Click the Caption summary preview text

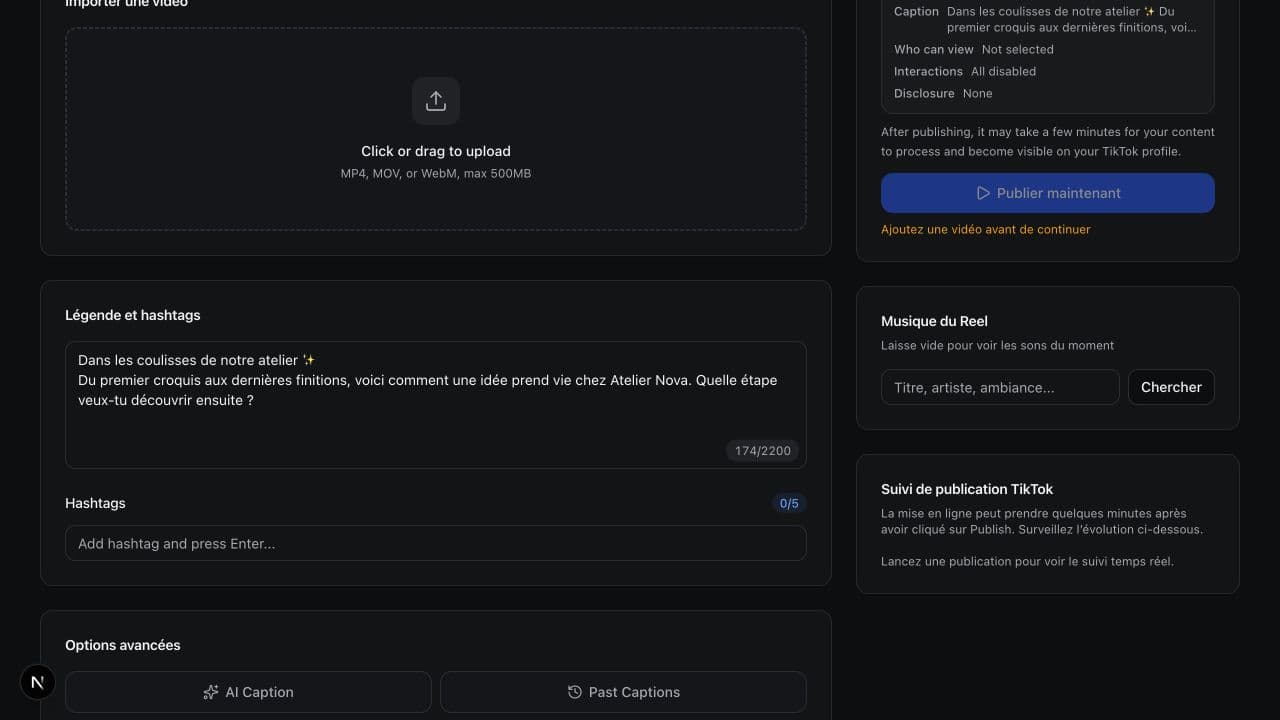pos(1072,19)
